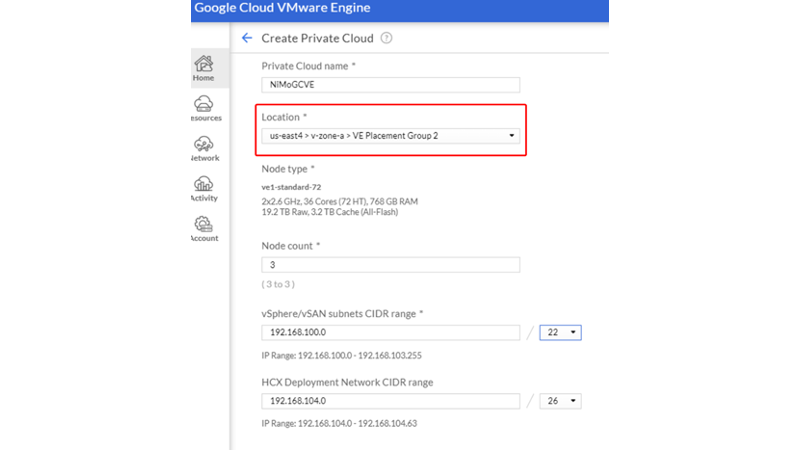Choose the Activity label in sidebar
Screen dimensions: 800x450
tap(205, 198)
